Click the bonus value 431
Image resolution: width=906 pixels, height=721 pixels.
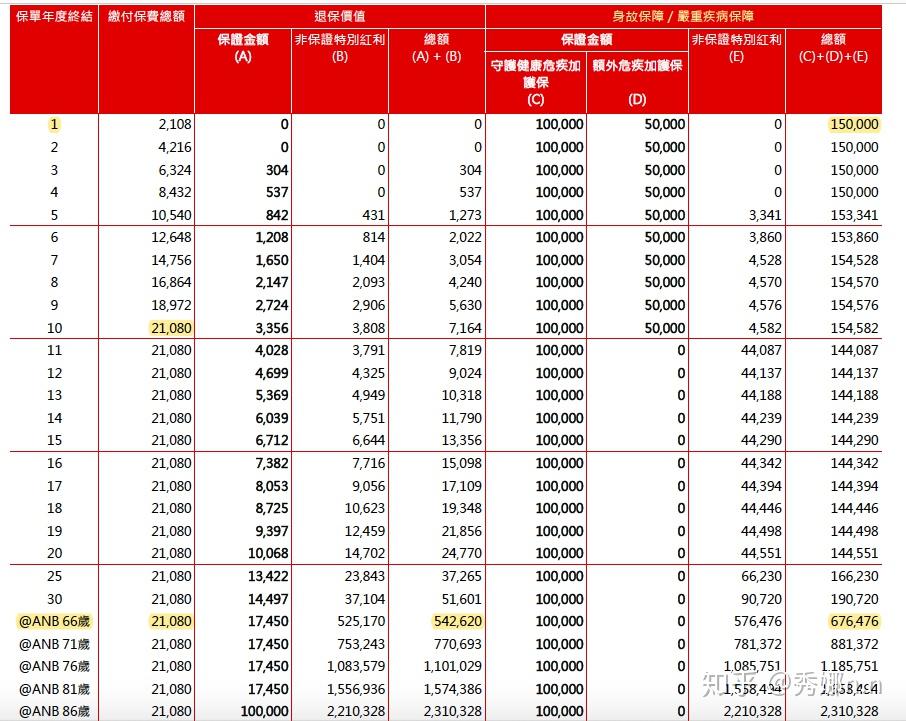pos(373,215)
